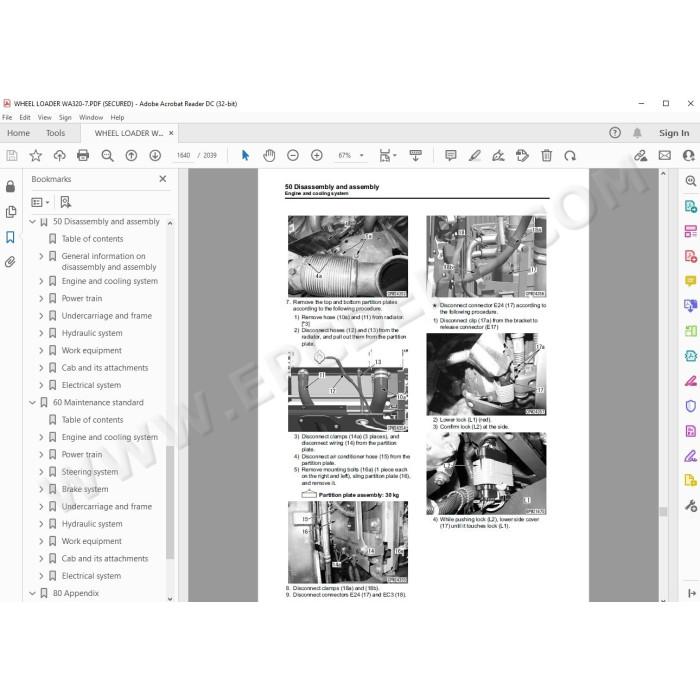Click the Zoom in plus icon

317,155
